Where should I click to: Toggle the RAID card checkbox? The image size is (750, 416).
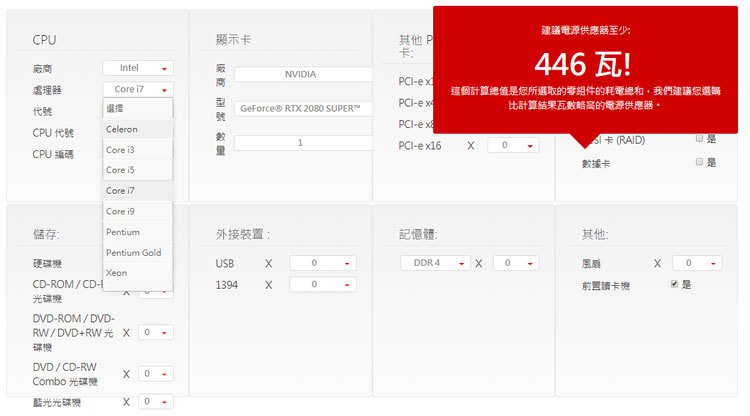[699, 138]
